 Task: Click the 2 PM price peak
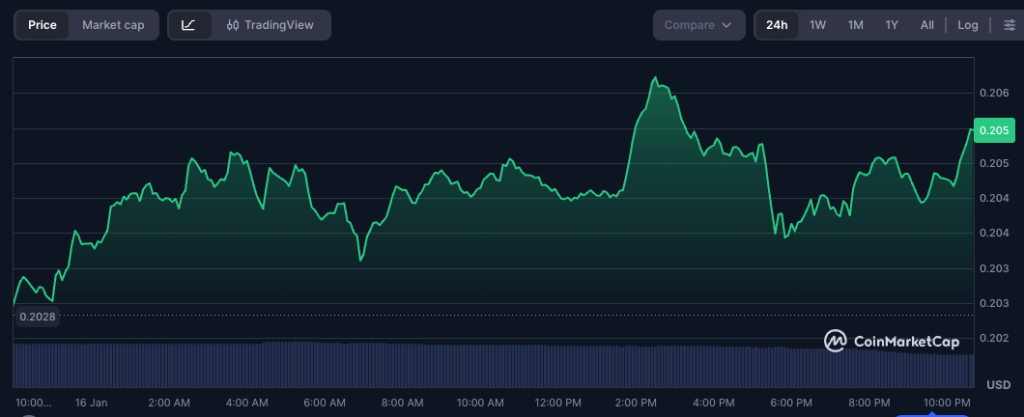[x=655, y=78]
